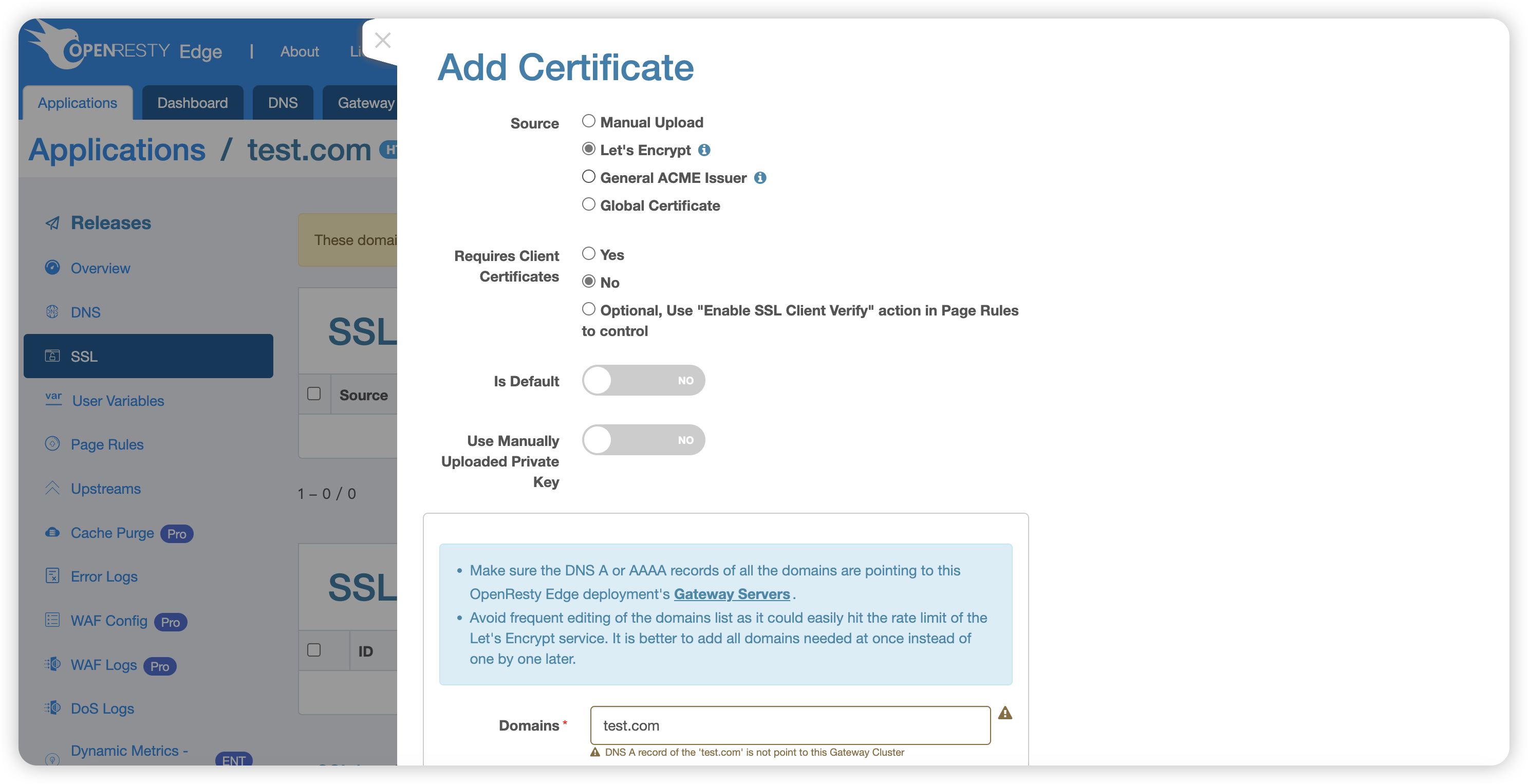Click the Error Logs document icon

click(x=53, y=575)
